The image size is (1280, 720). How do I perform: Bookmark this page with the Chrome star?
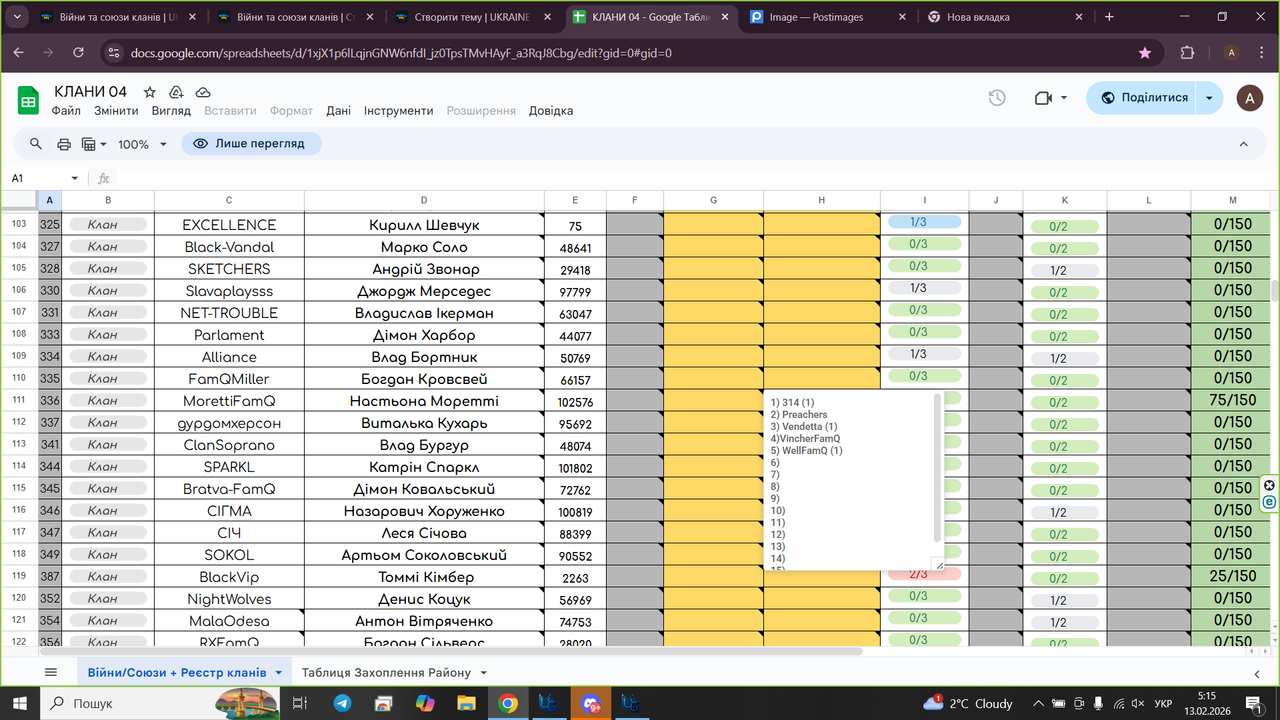pyautogui.click(x=1145, y=53)
